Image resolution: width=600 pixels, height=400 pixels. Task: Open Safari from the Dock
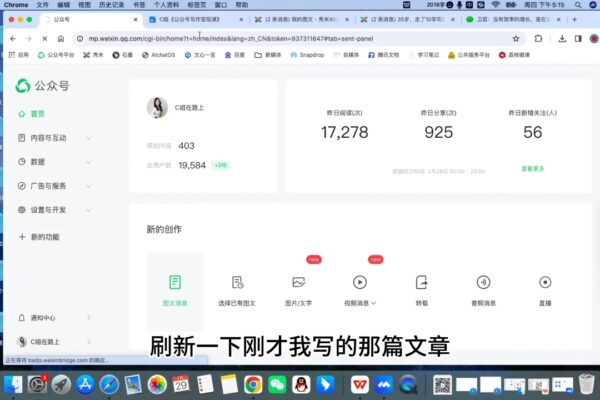[x=109, y=385]
